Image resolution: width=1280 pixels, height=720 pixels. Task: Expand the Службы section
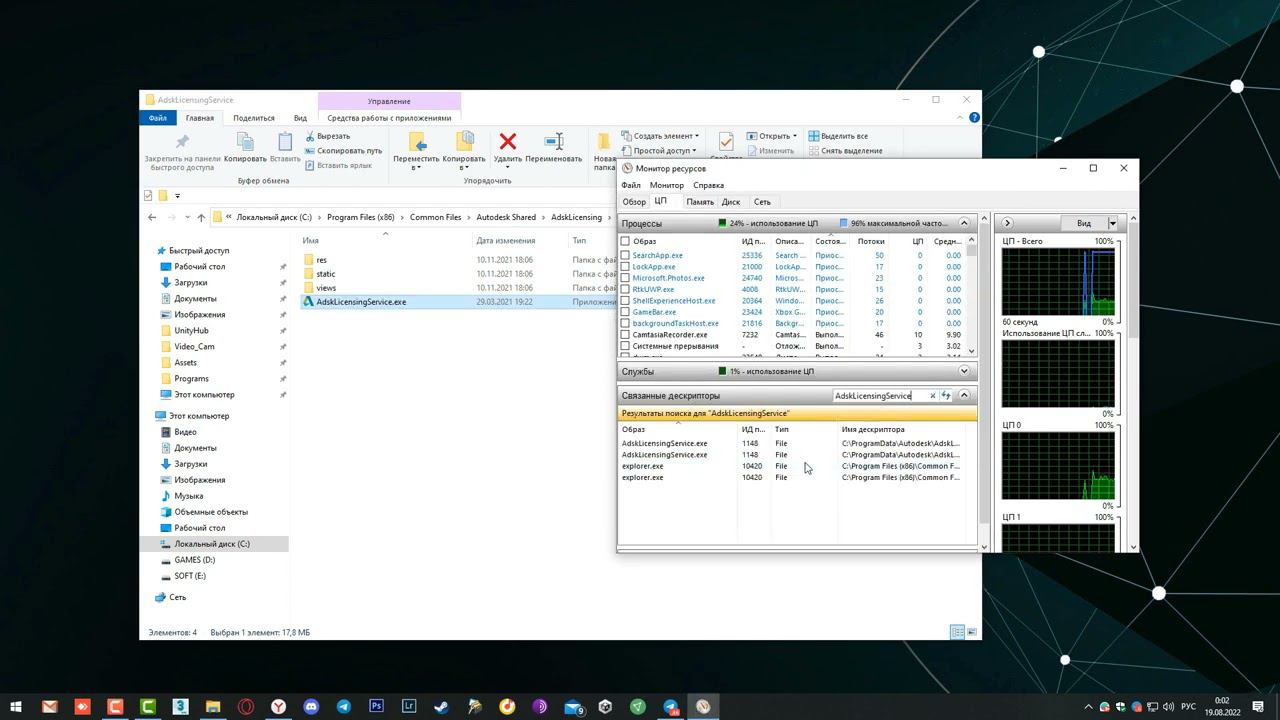pos(964,371)
